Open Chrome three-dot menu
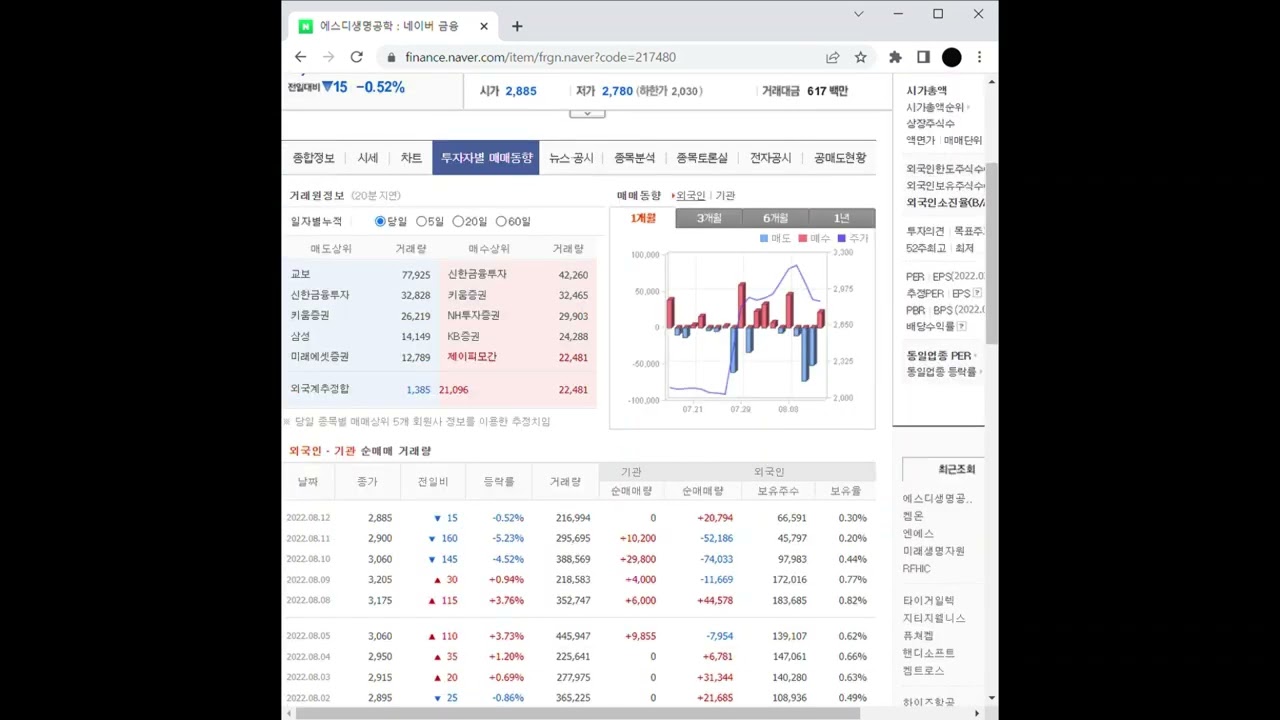 pos(979,57)
